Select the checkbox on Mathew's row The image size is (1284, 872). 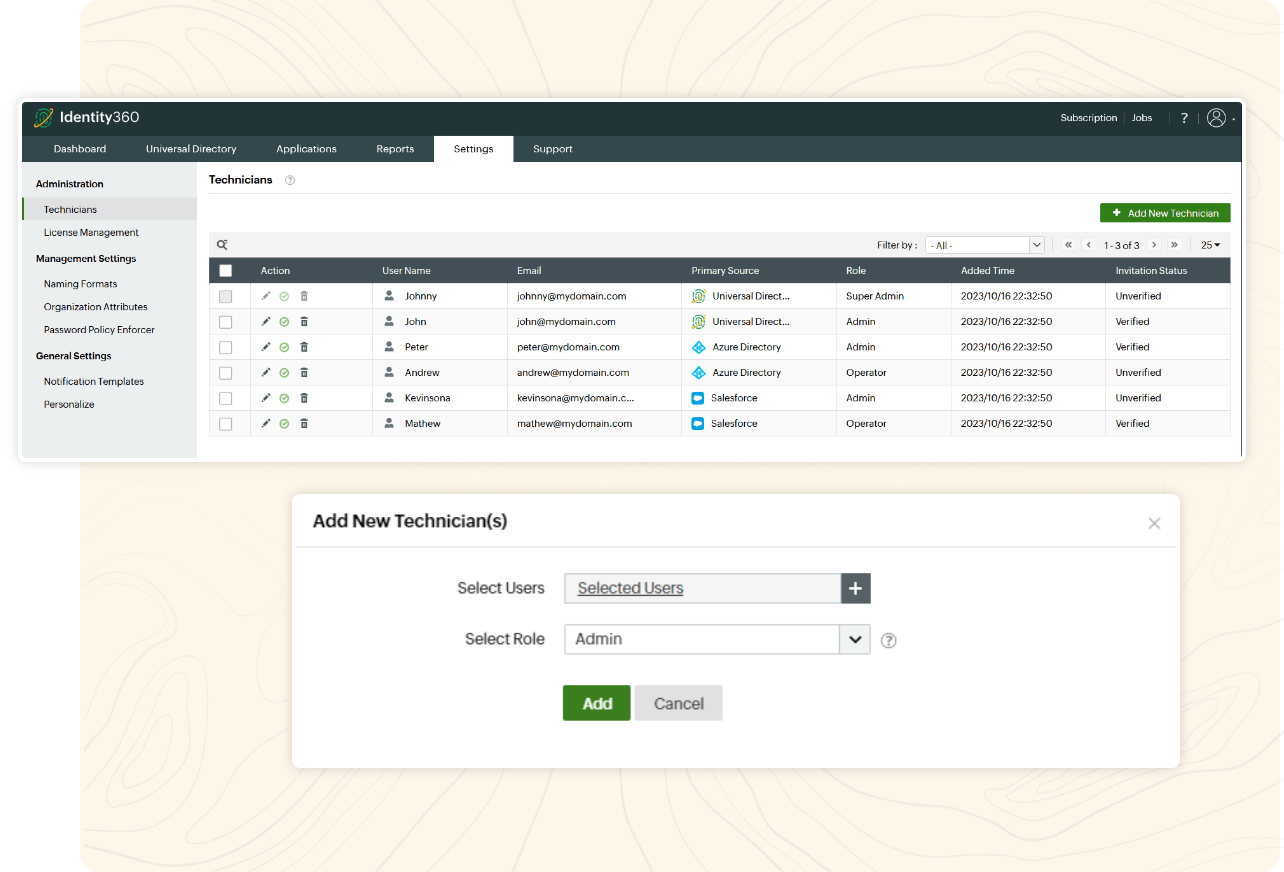pyautogui.click(x=225, y=423)
